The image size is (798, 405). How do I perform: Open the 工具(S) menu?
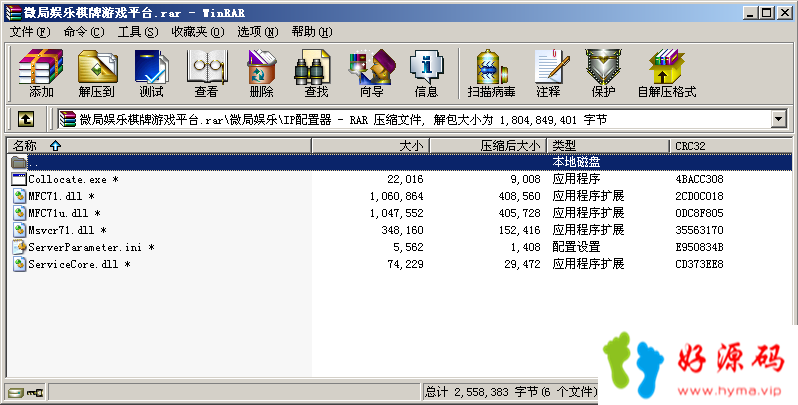(x=138, y=32)
